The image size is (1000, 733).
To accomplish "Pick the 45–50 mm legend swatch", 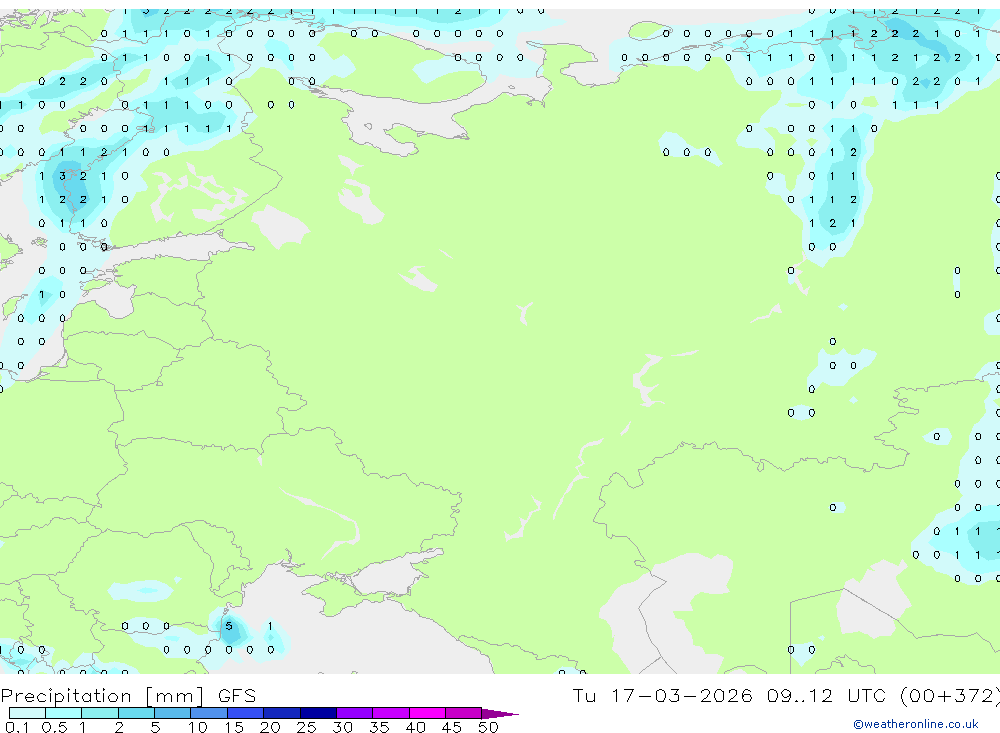I will [464, 713].
